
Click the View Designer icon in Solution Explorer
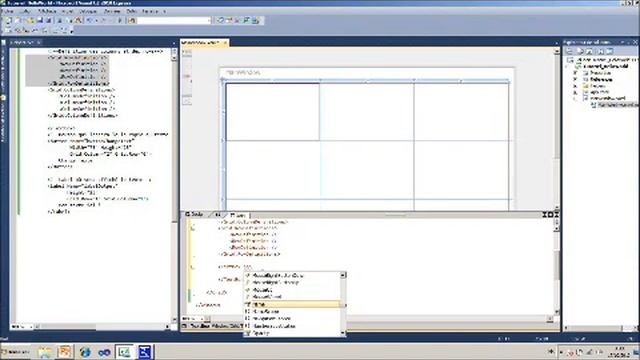[610, 51]
